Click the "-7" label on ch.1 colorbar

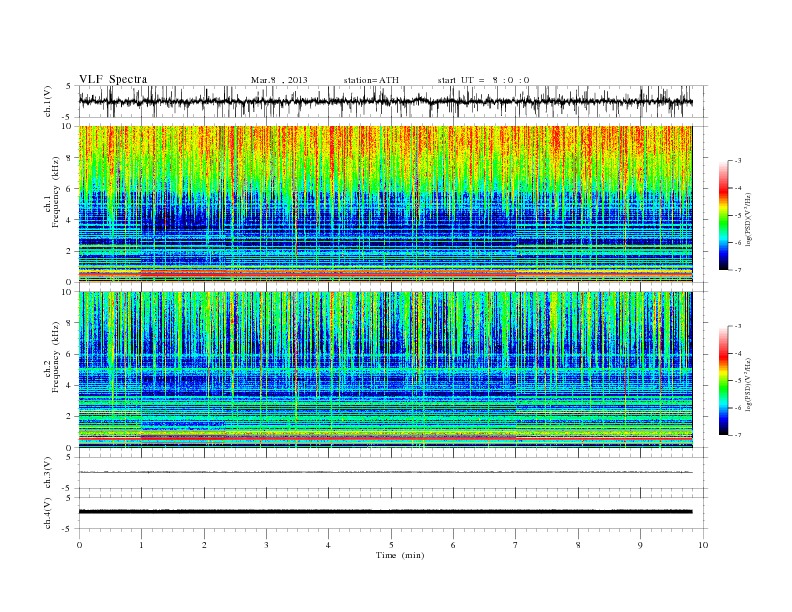(738, 270)
